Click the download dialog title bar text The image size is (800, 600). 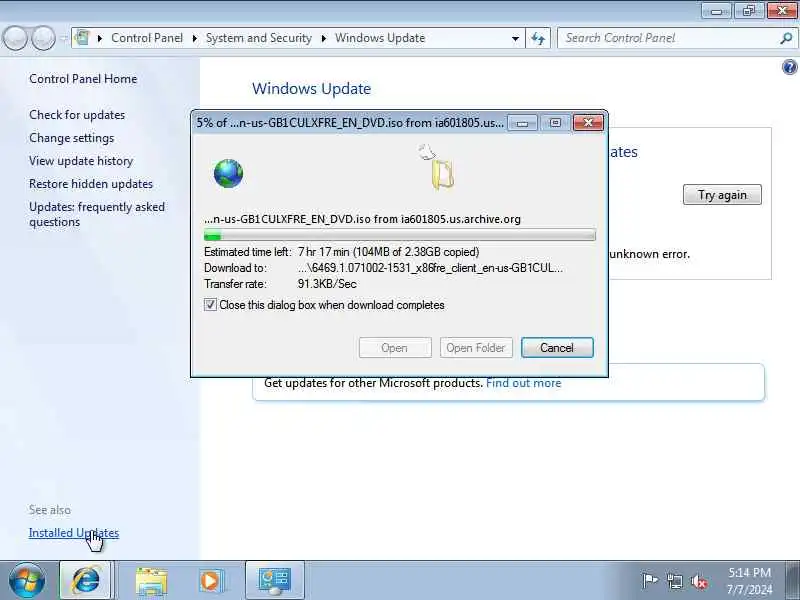point(350,123)
